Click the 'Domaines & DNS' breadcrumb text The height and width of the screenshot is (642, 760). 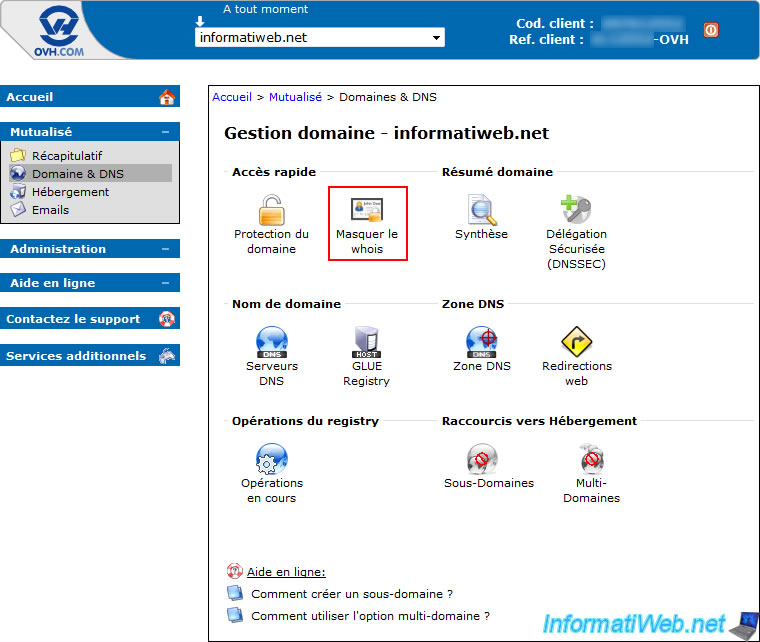(x=388, y=97)
